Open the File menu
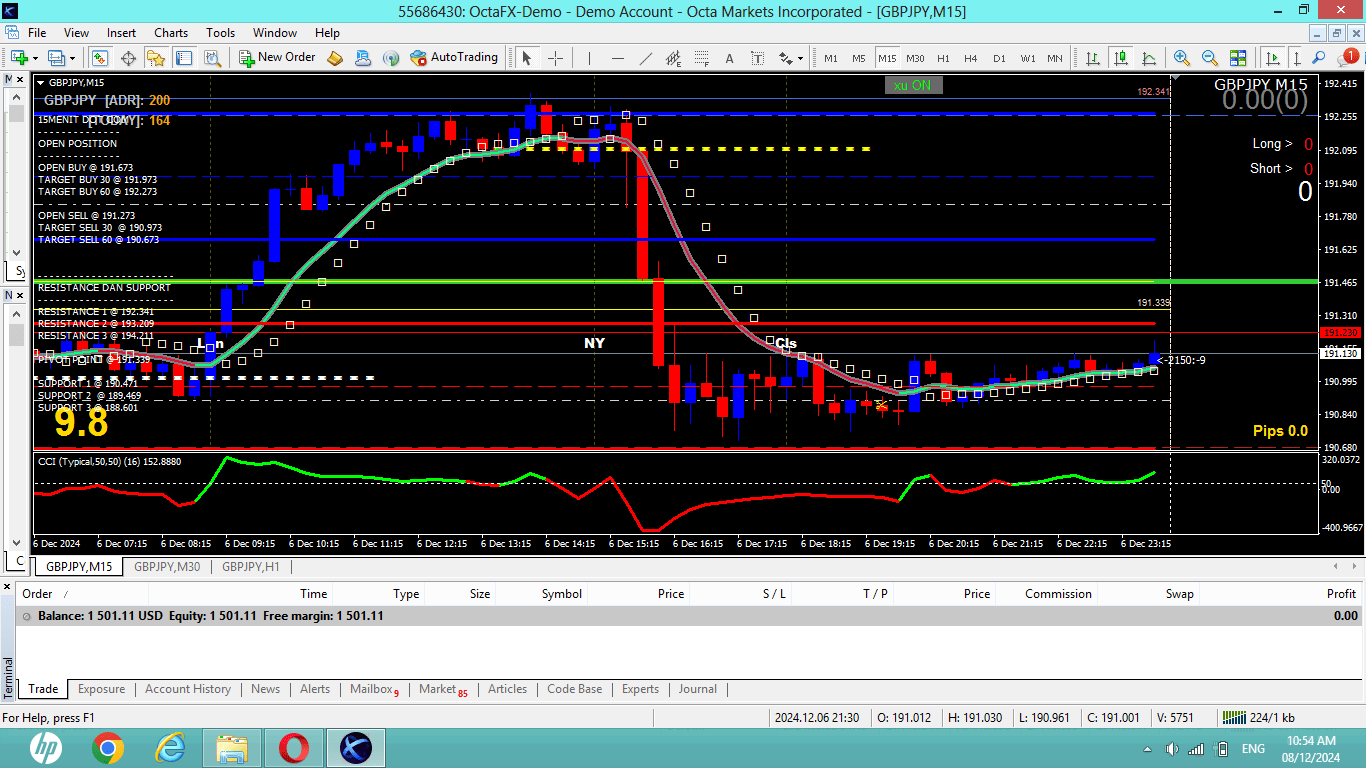Viewport: 1366px width, 768px height. (x=37, y=33)
